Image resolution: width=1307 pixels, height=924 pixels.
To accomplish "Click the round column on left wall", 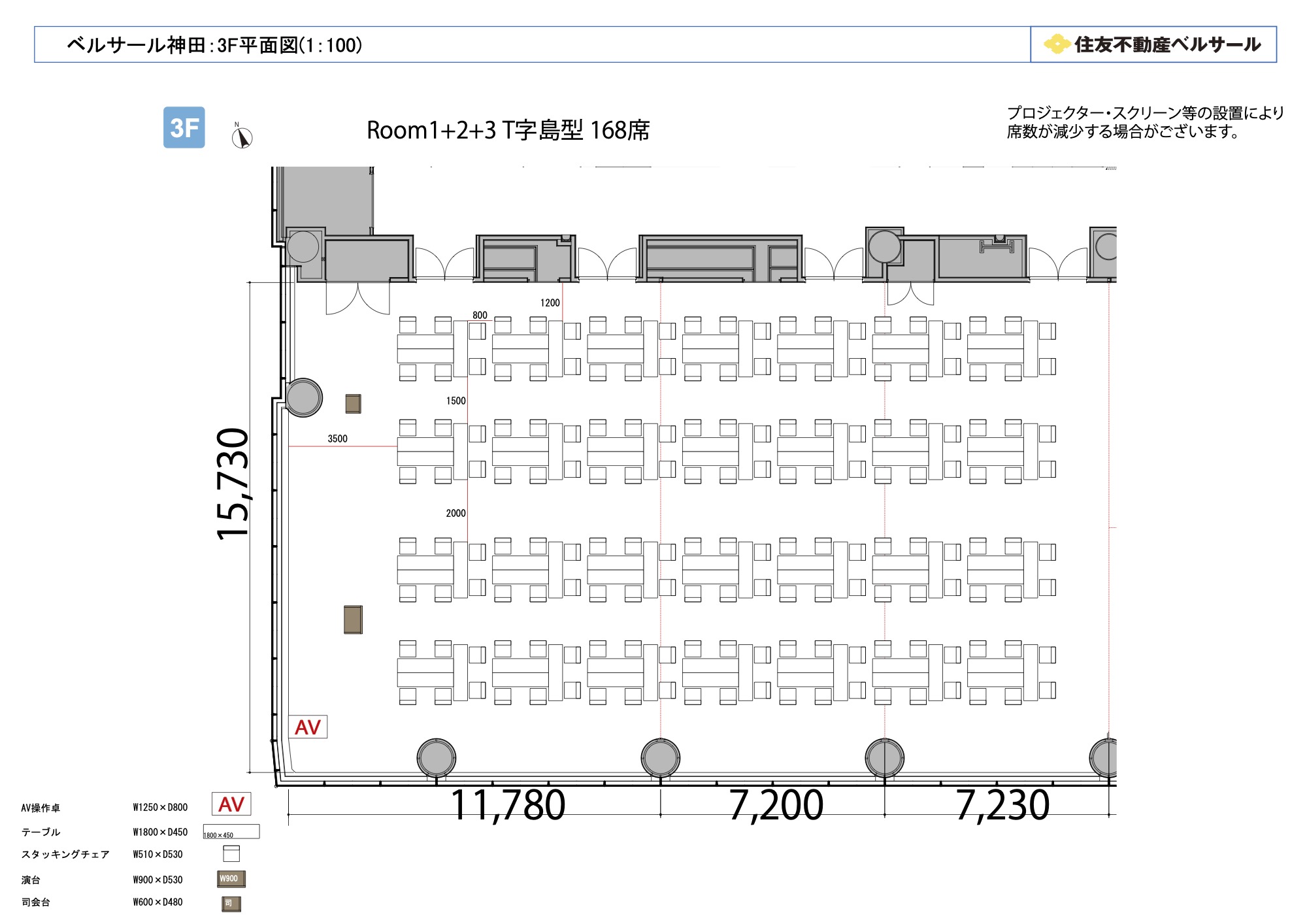I will [x=304, y=397].
